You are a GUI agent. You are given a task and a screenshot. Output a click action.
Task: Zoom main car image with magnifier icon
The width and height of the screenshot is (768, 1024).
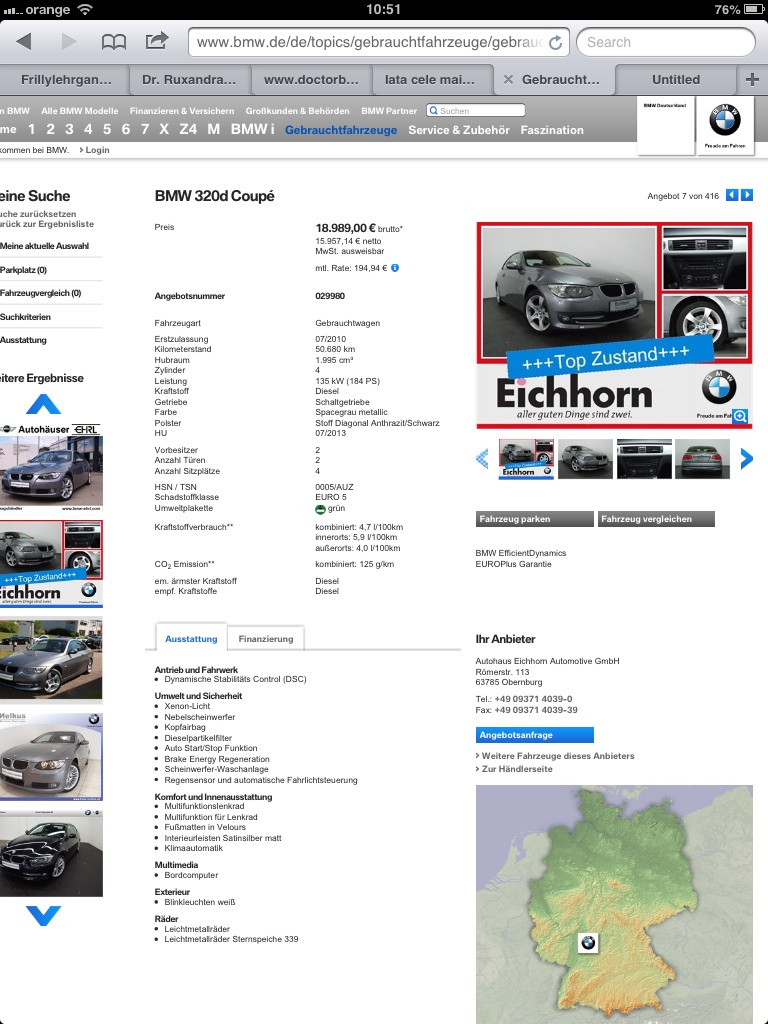coord(740,416)
